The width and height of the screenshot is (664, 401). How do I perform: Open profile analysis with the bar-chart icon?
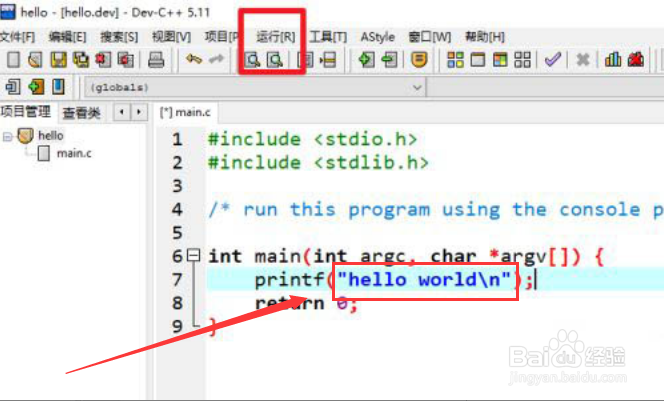tap(613, 60)
